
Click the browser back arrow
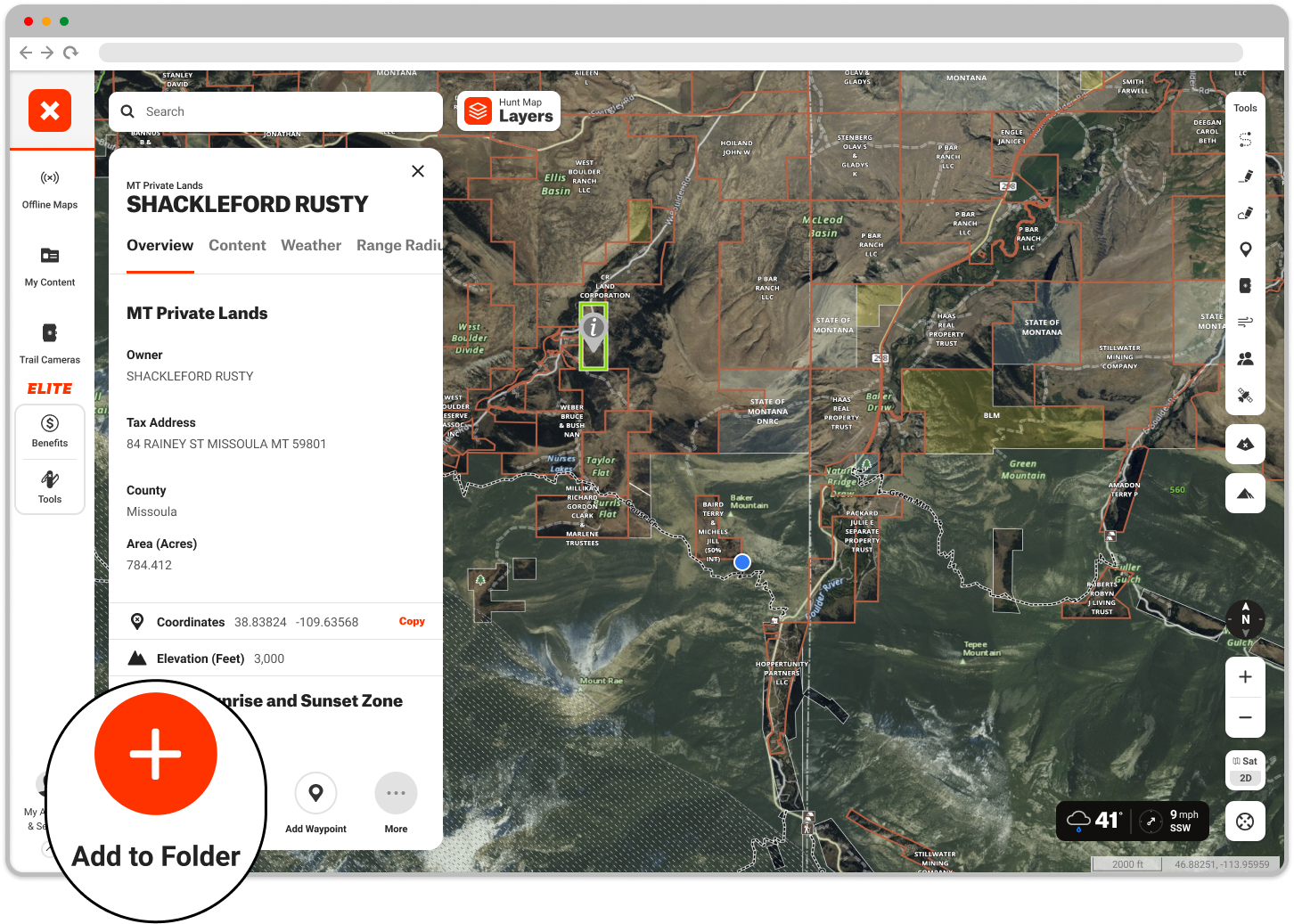pyautogui.click(x=26, y=53)
